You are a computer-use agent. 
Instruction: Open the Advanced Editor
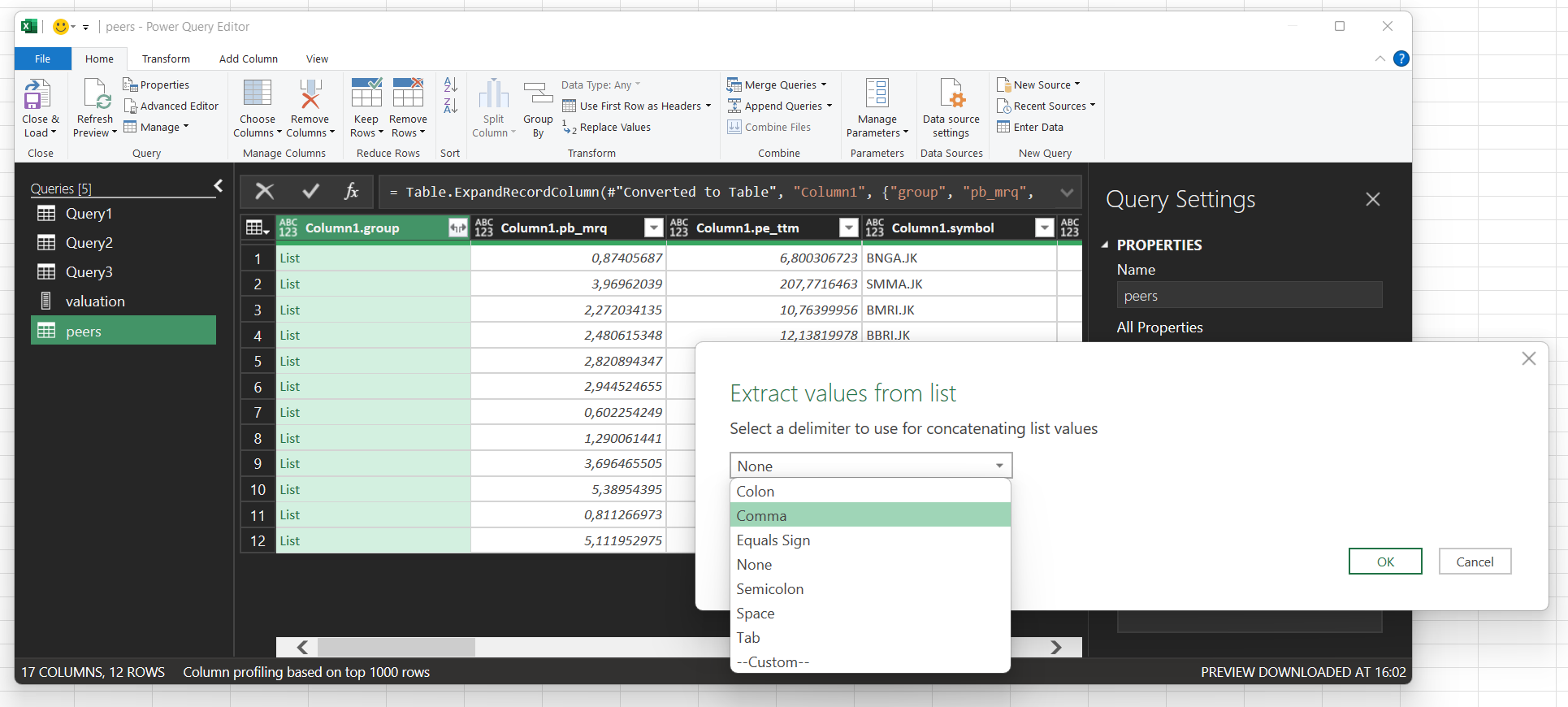pyautogui.click(x=171, y=106)
